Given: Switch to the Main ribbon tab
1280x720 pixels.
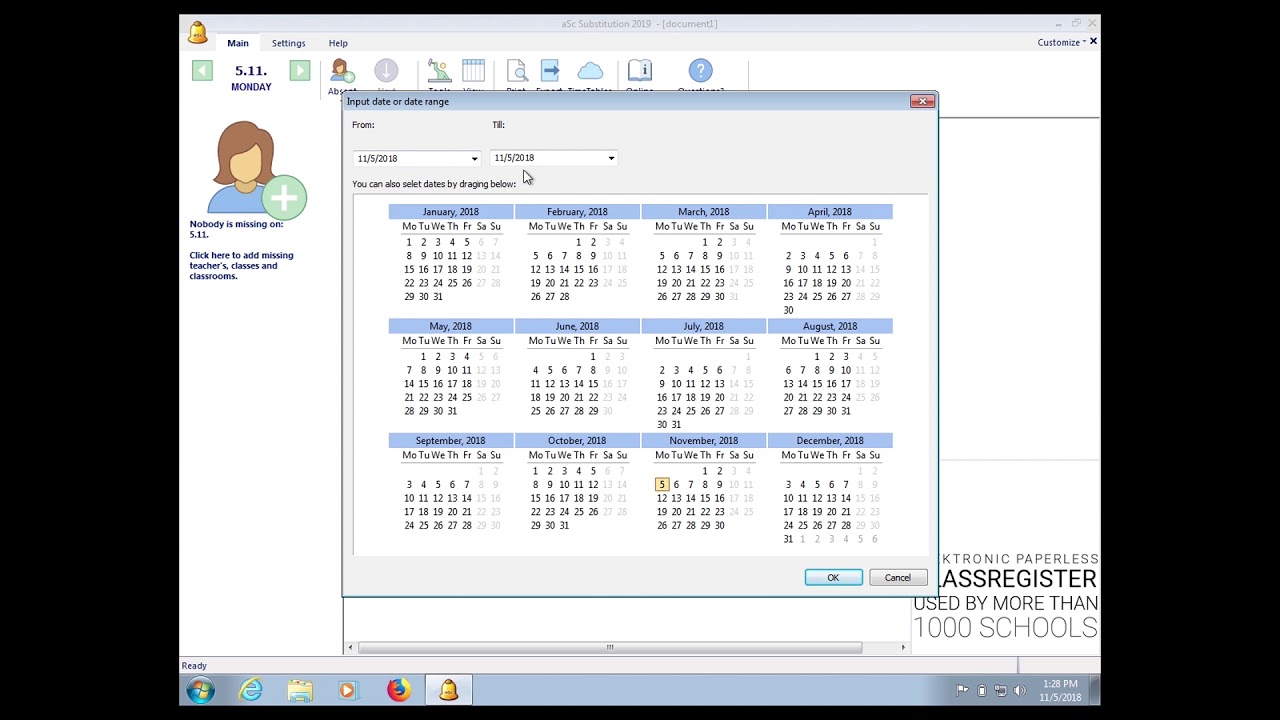Looking at the screenshot, I should click(x=238, y=43).
